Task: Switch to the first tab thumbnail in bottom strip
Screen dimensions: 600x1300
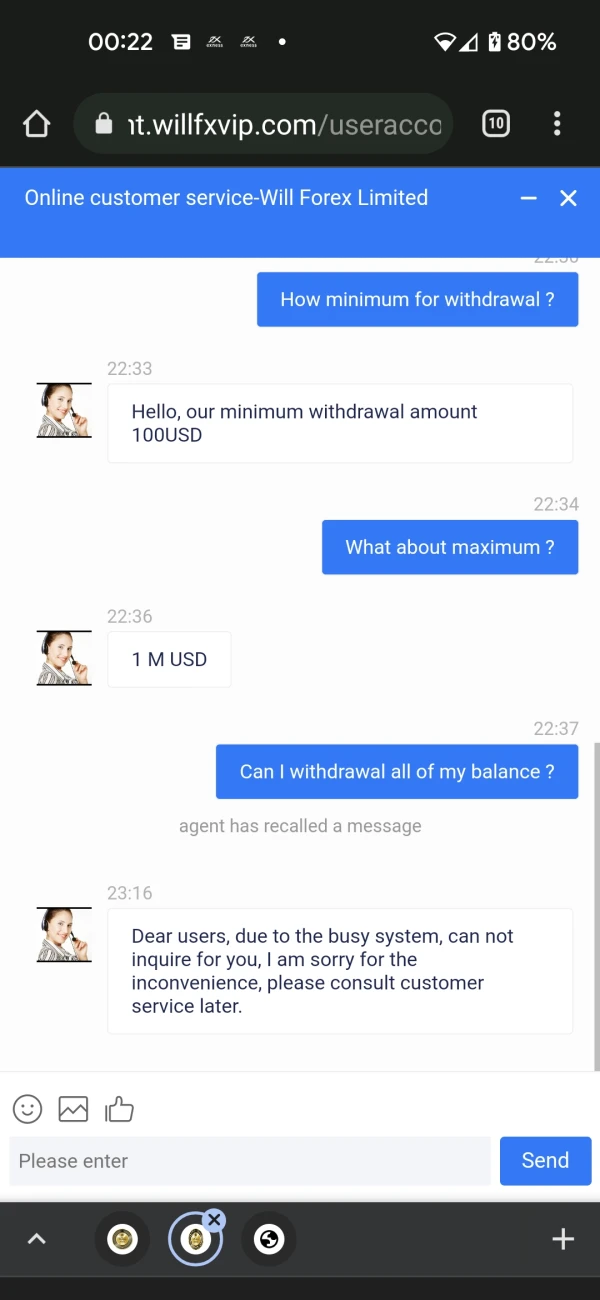Action: 122,1240
